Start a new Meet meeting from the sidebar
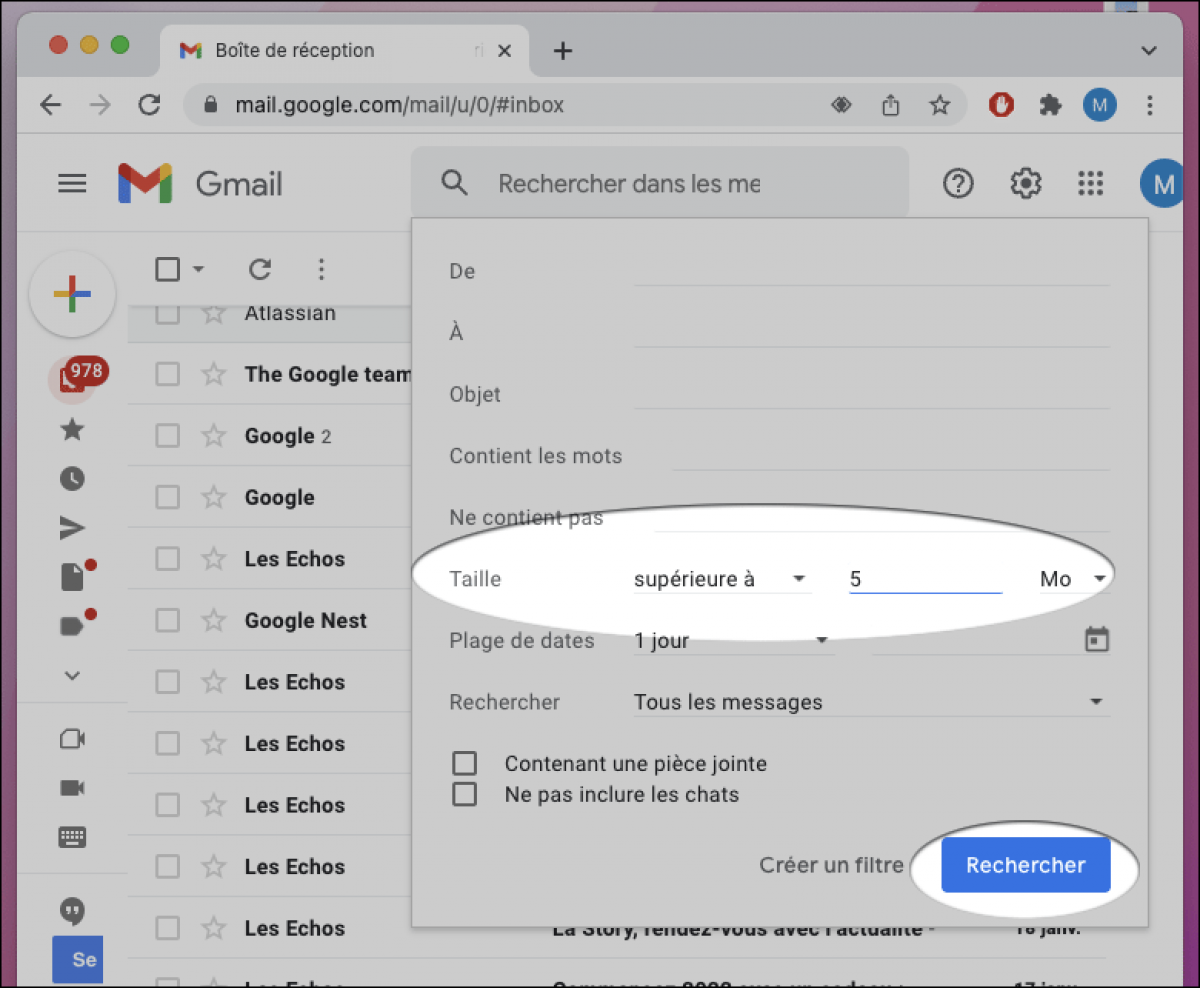Screen dimensions: 1200x988 click(71, 738)
